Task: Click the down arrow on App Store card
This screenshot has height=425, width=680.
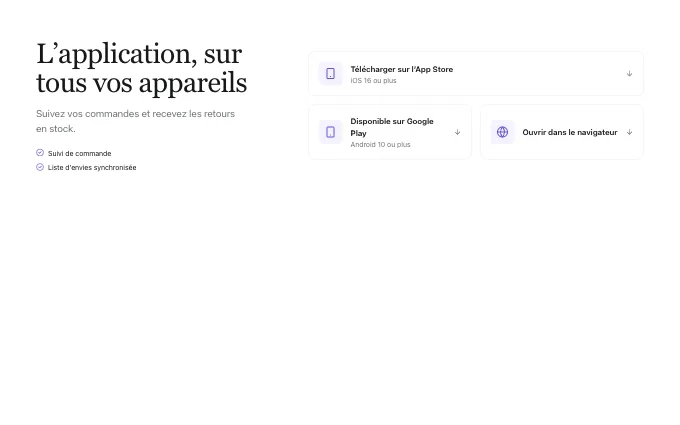Action: point(629,74)
